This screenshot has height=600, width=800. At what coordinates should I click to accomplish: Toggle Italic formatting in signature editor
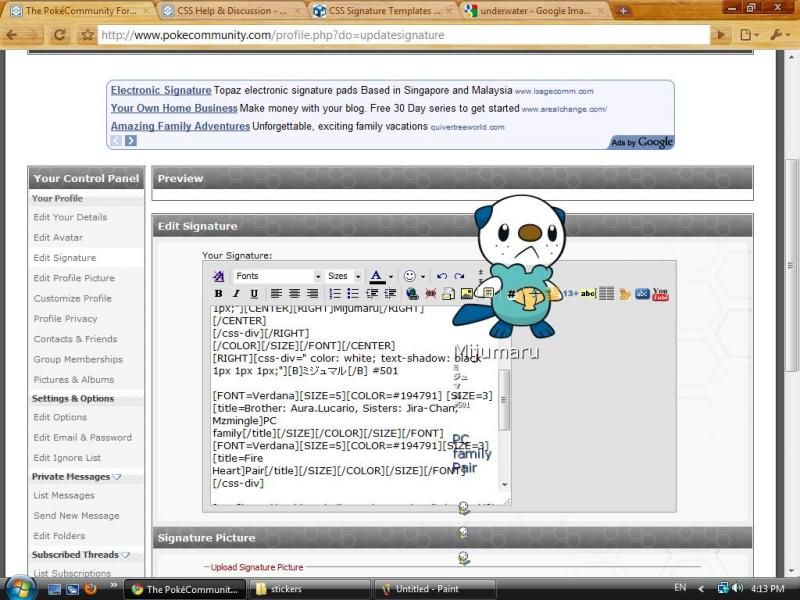tap(236, 294)
